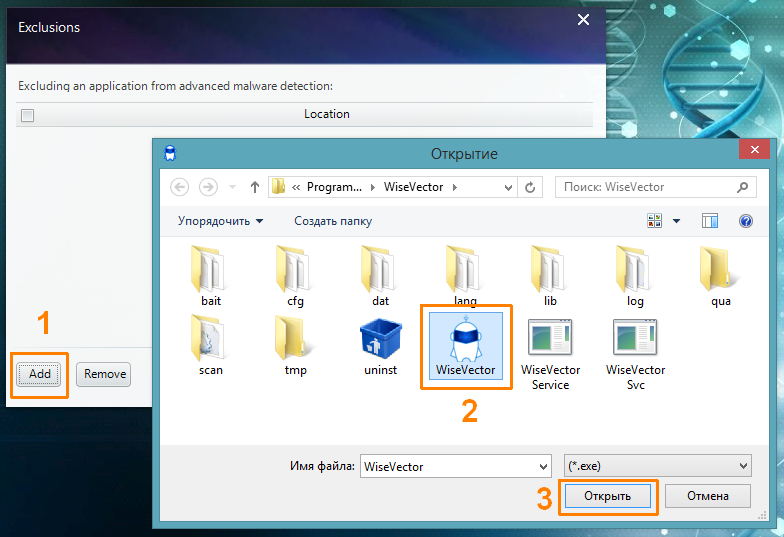Change the view mode icon
This screenshot has width=784, height=537.
(x=654, y=220)
